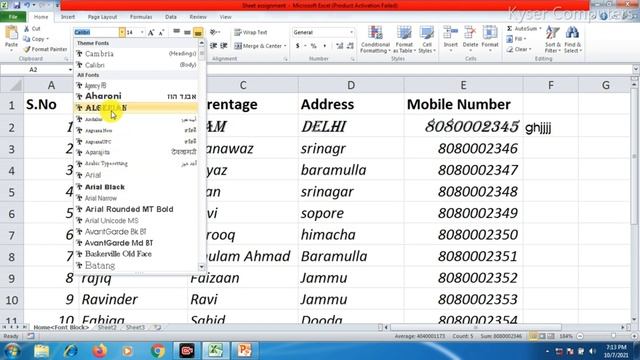Switch to the Review tab

(x=198, y=17)
